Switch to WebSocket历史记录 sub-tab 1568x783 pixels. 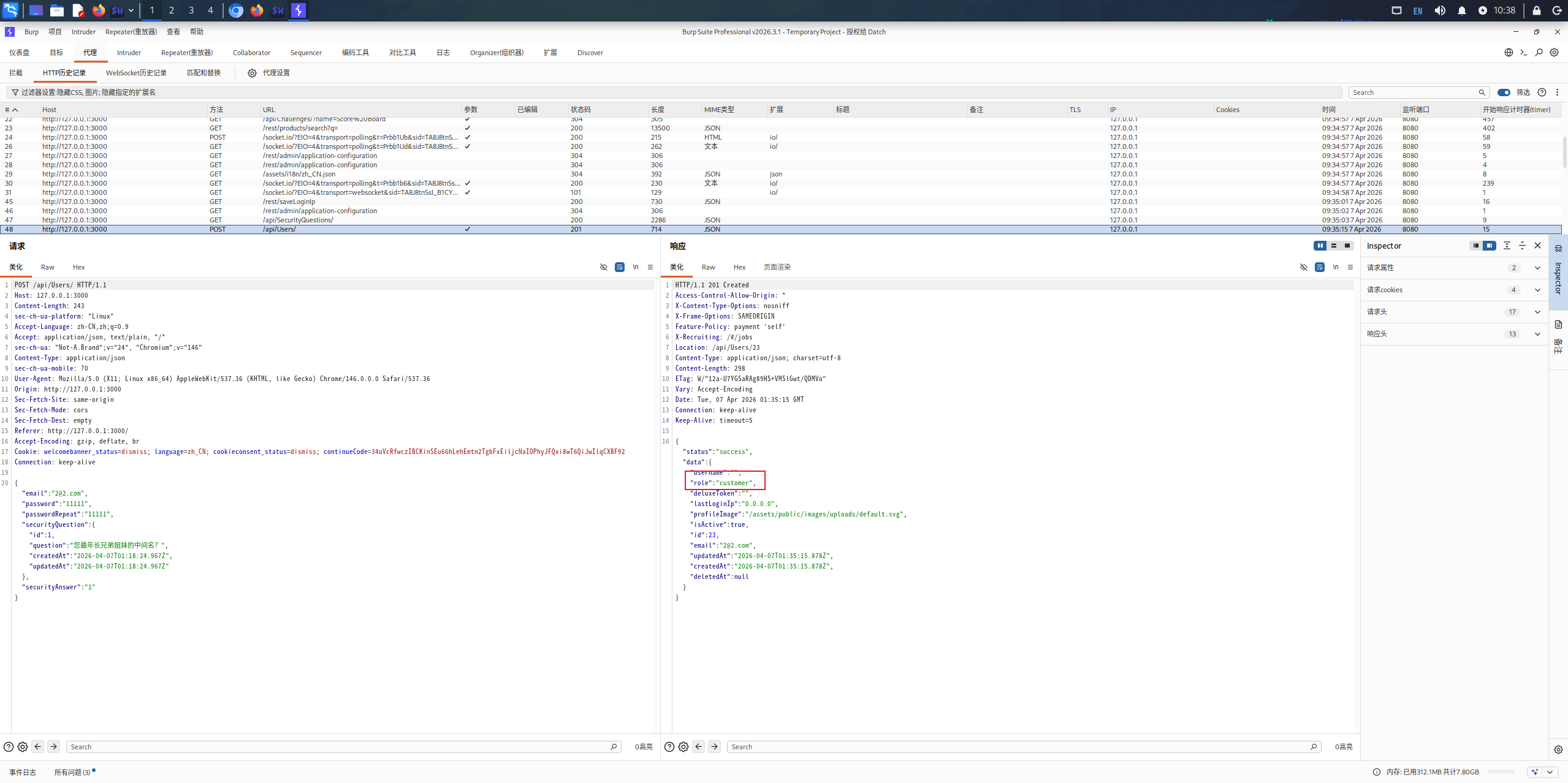point(136,73)
